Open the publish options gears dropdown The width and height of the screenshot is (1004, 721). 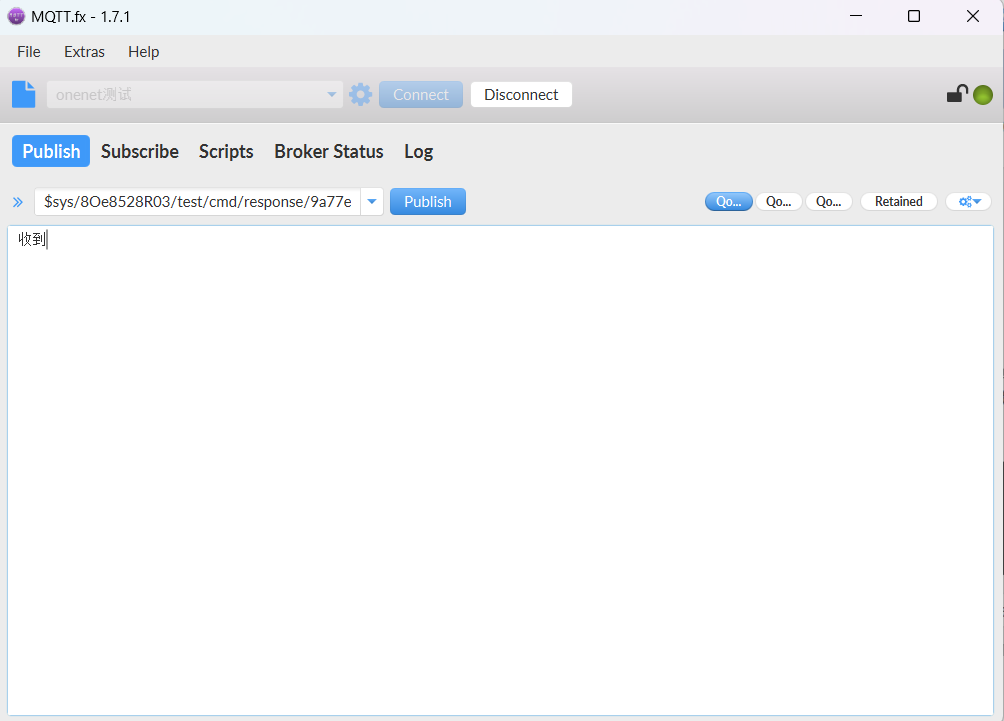(969, 202)
